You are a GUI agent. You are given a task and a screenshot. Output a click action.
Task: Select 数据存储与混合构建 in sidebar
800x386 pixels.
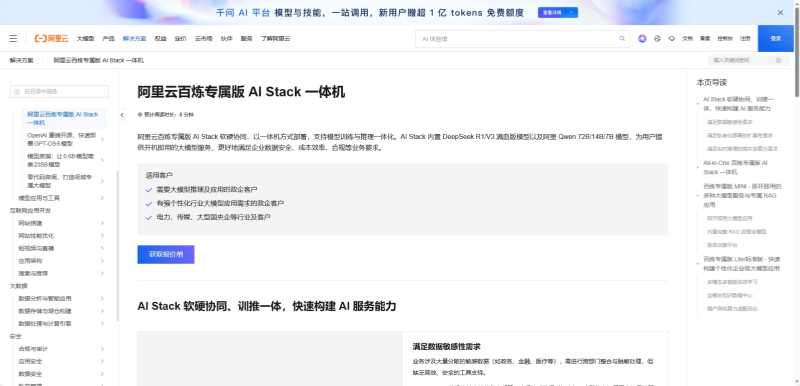coord(45,311)
